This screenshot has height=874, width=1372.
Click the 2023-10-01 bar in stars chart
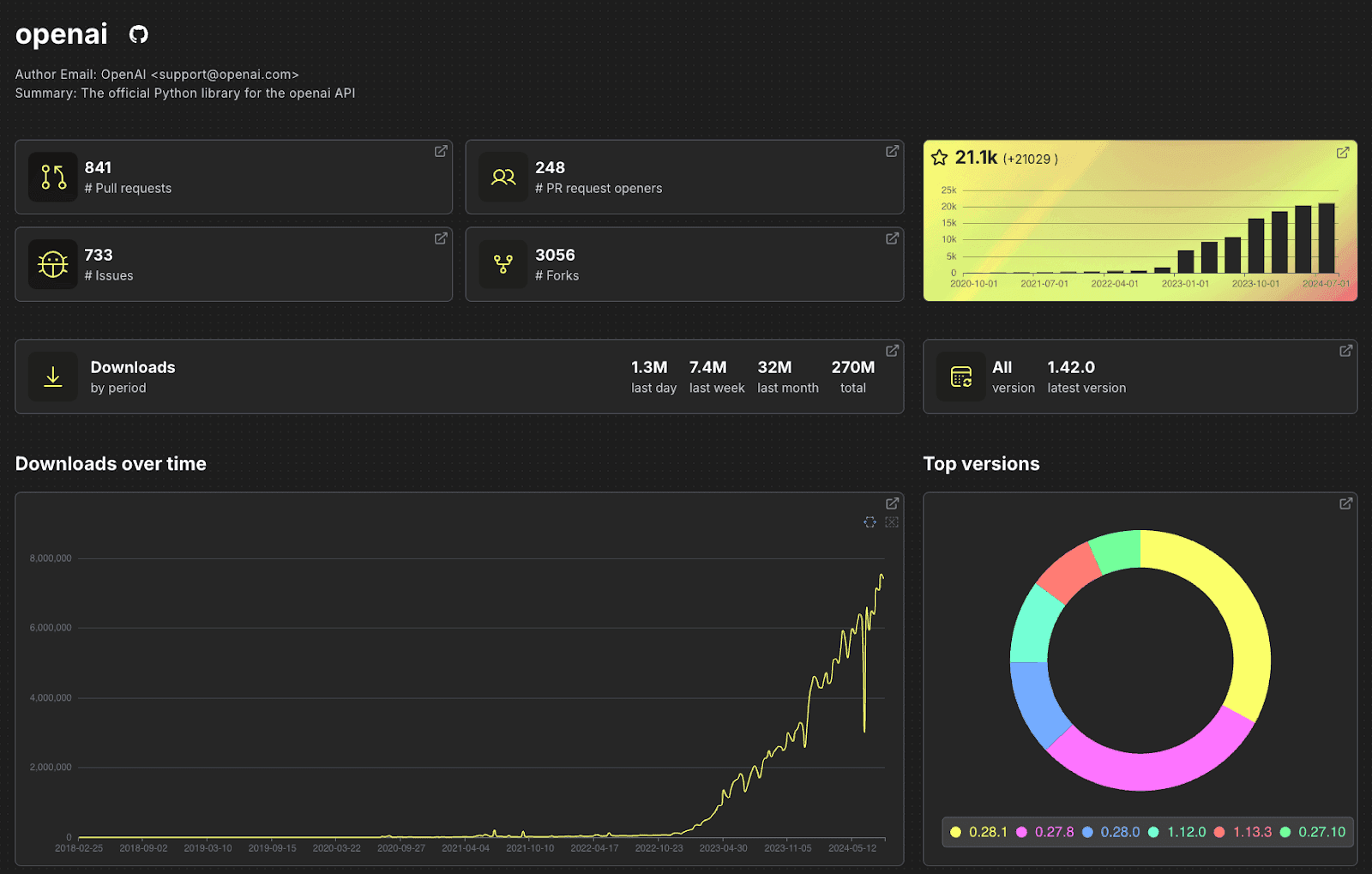click(x=1256, y=245)
